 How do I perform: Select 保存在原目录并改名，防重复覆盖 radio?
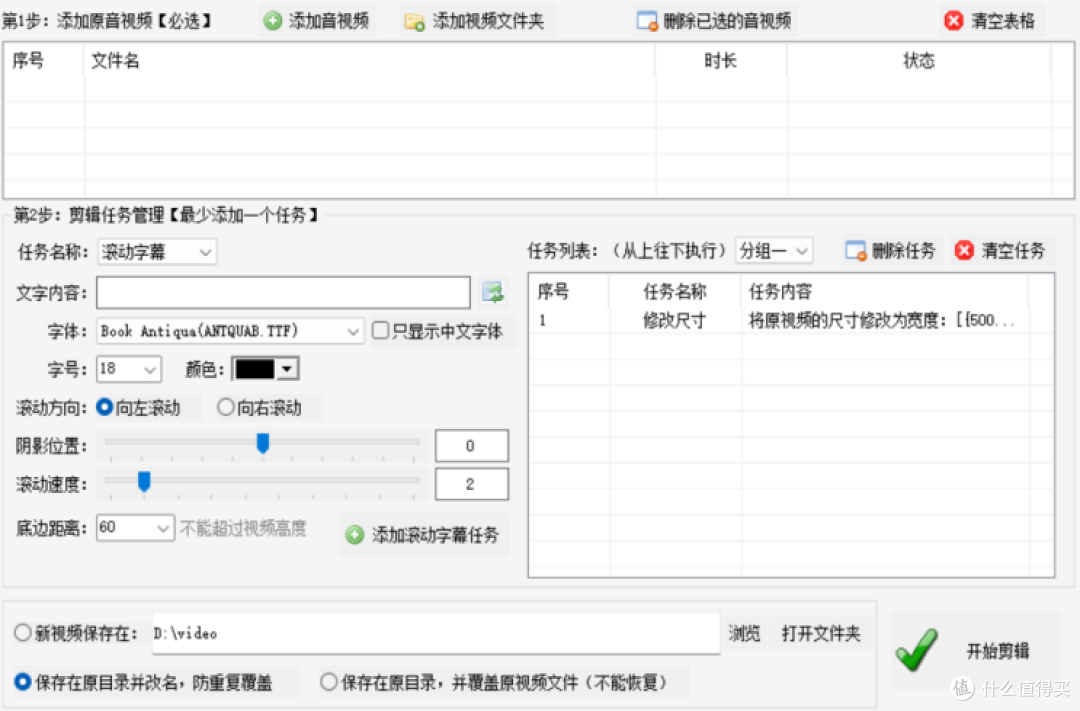coord(23,682)
